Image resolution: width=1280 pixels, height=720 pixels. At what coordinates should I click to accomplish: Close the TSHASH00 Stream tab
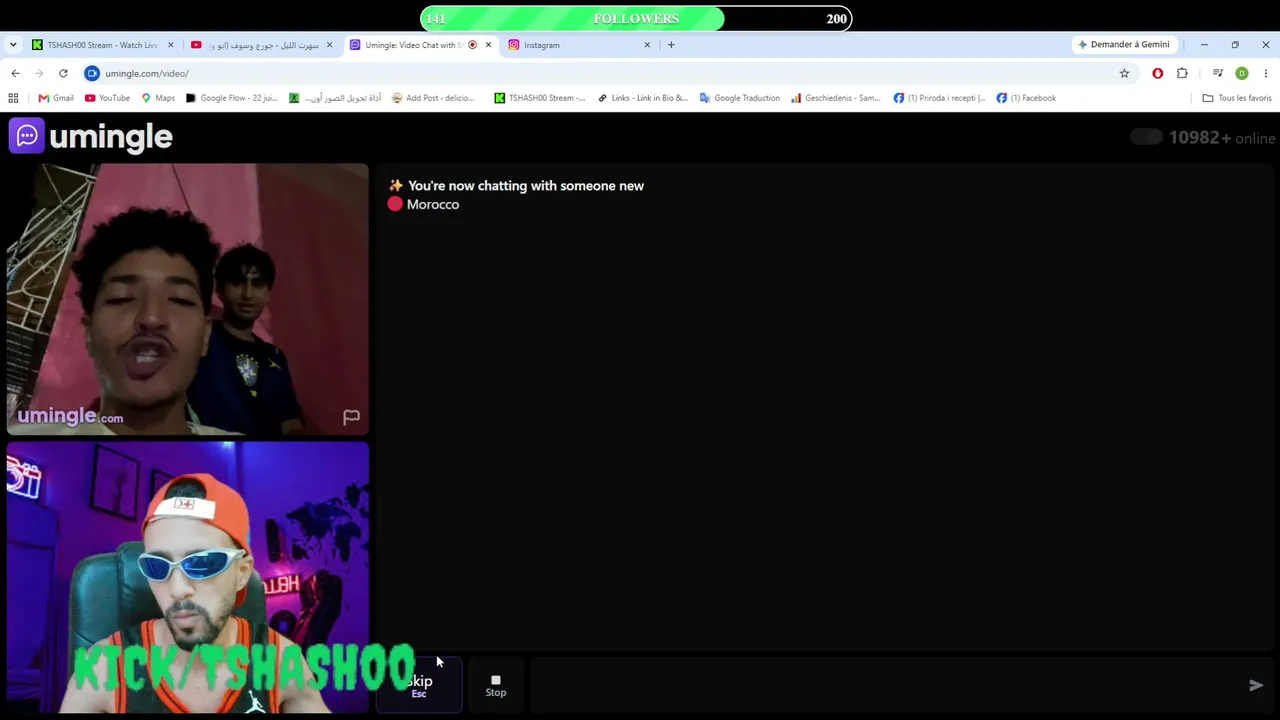point(170,45)
